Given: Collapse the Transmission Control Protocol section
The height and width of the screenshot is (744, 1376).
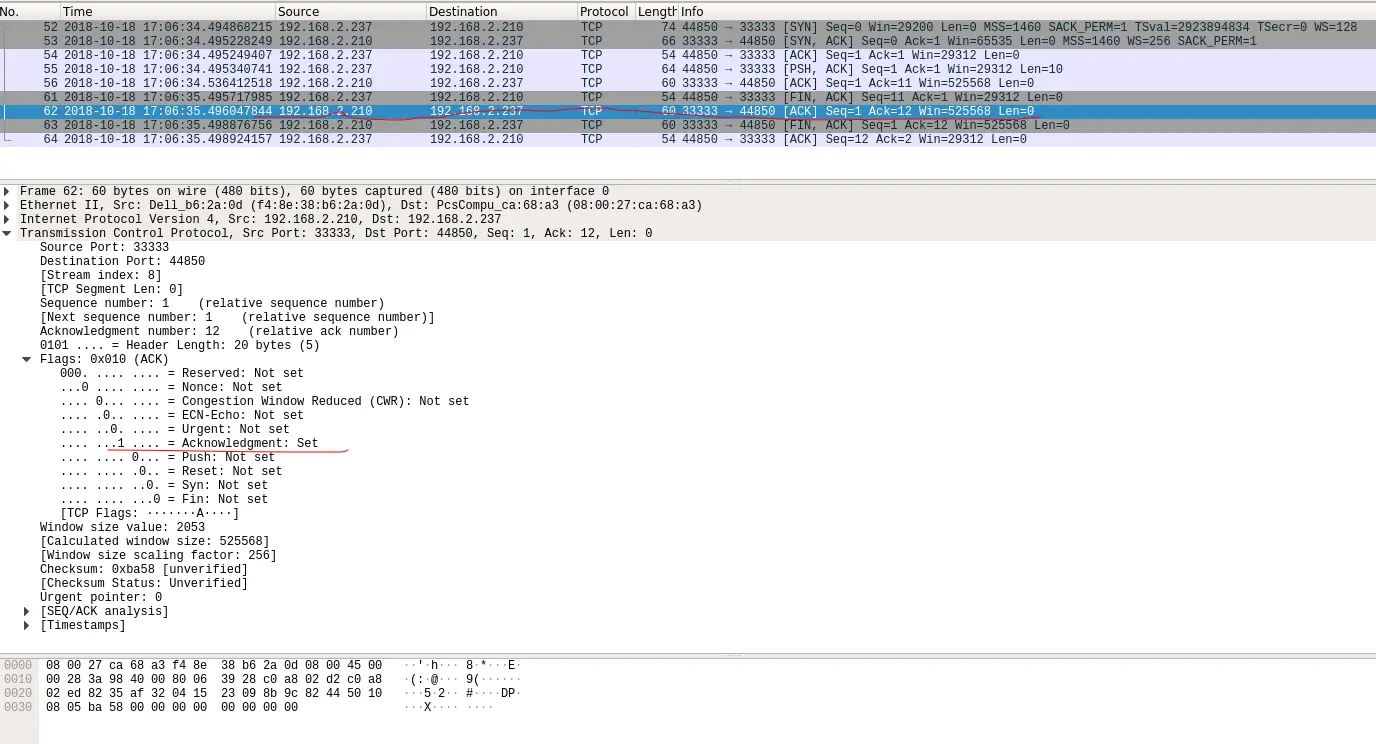Looking at the screenshot, I should 8,233.
